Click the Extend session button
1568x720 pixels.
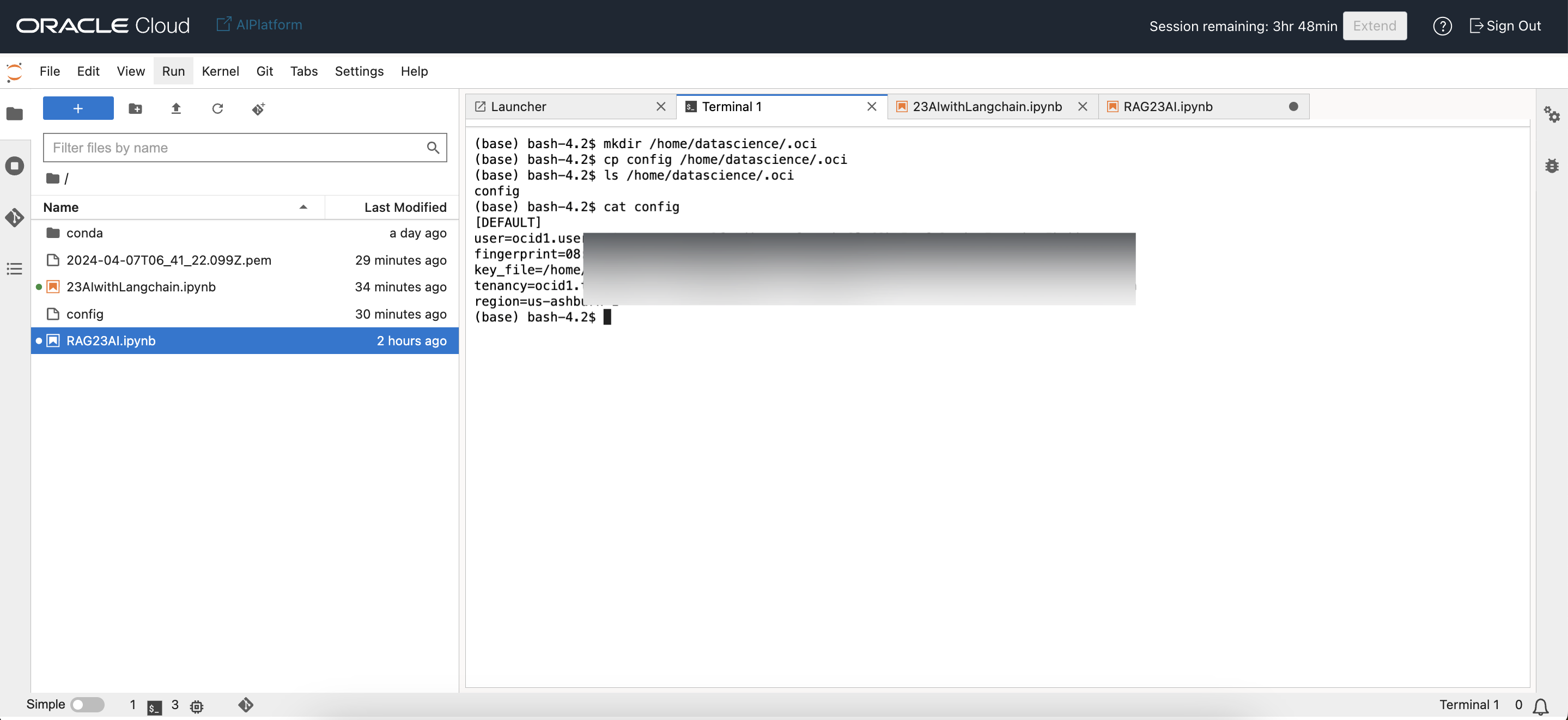1374,26
